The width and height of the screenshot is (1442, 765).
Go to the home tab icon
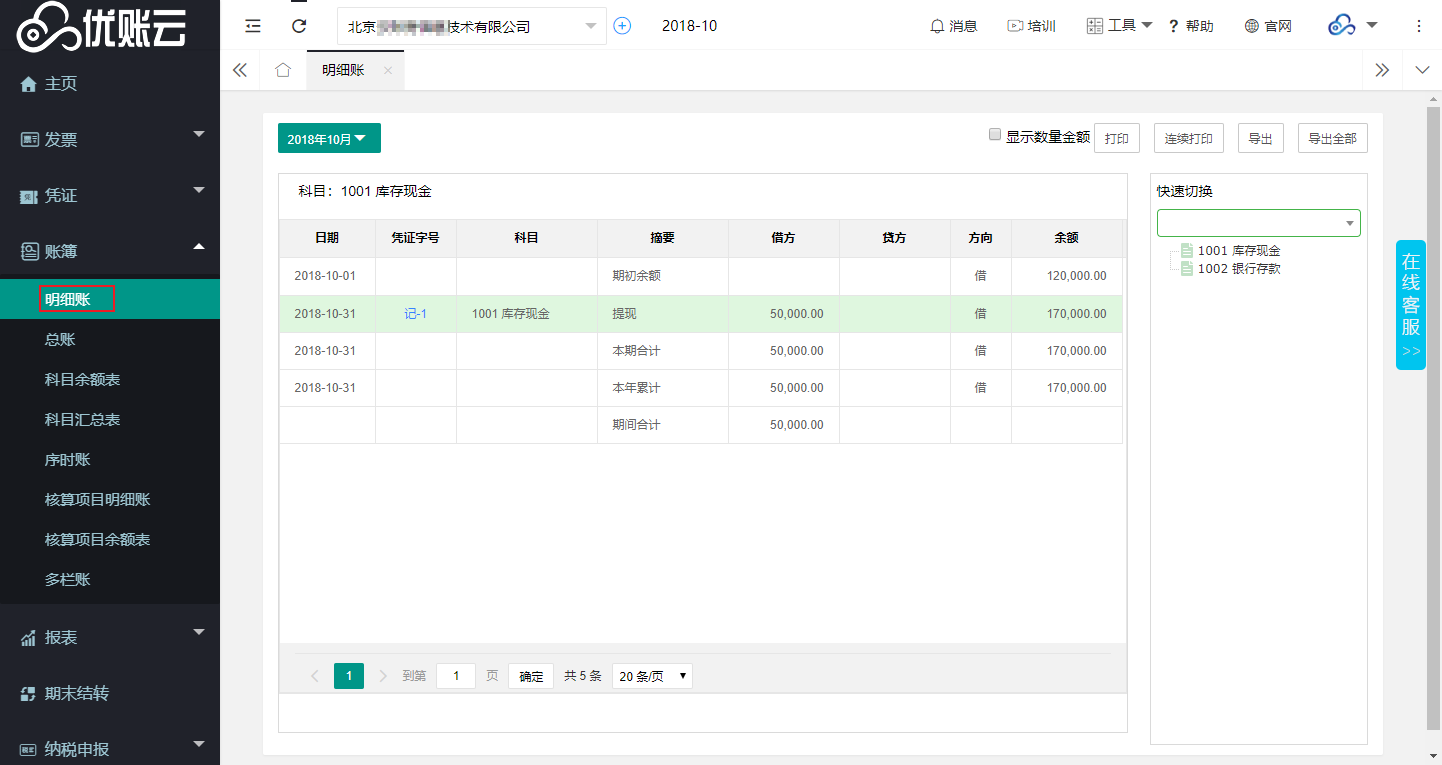coord(283,70)
